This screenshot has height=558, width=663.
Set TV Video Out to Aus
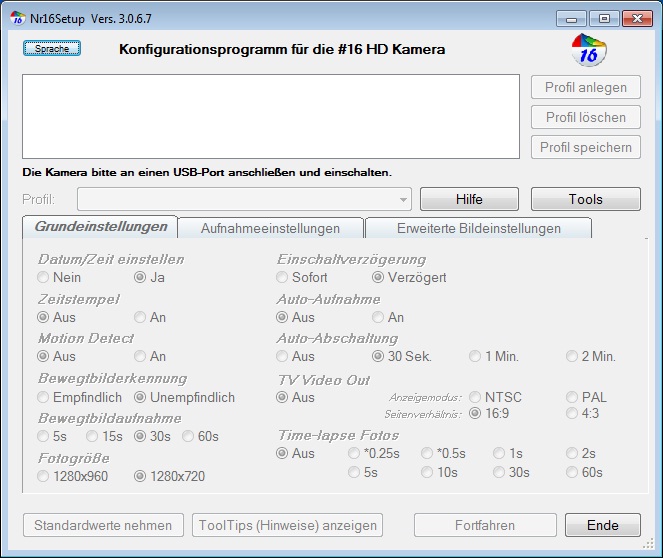pyautogui.click(x=296, y=397)
